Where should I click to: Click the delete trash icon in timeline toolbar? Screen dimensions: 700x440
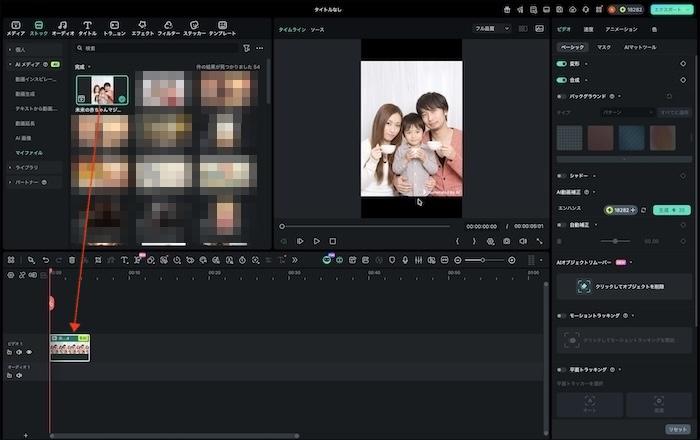[x=72, y=260]
